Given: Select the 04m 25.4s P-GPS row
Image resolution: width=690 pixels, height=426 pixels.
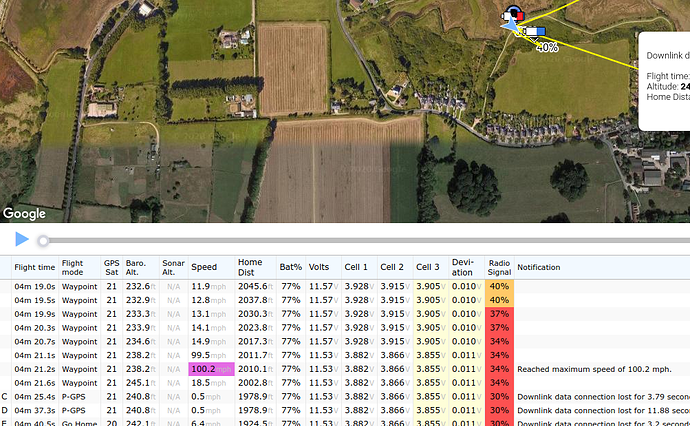Looking at the screenshot, I should point(345,397).
